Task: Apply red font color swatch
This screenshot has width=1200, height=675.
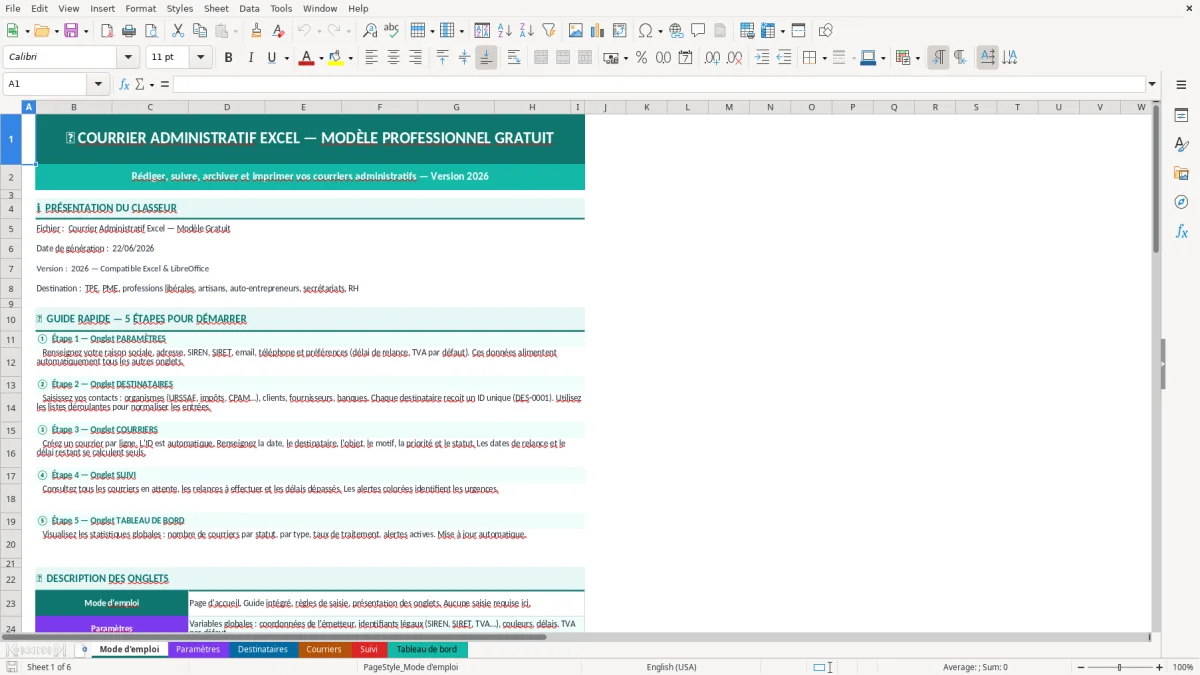Action: click(x=305, y=58)
